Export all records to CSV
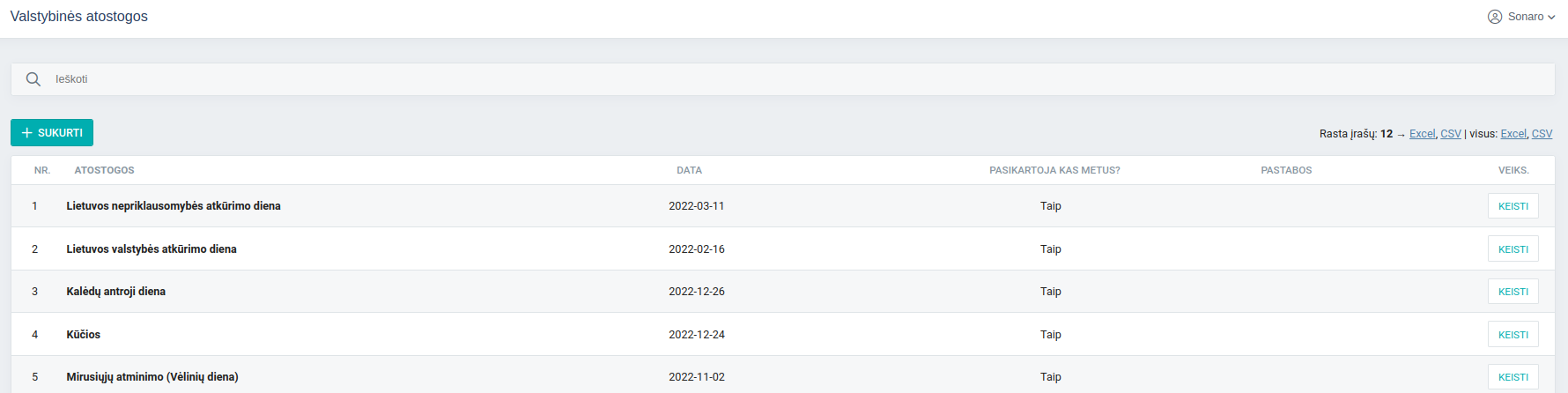This screenshot has height=393, width=1568. coord(1542,134)
